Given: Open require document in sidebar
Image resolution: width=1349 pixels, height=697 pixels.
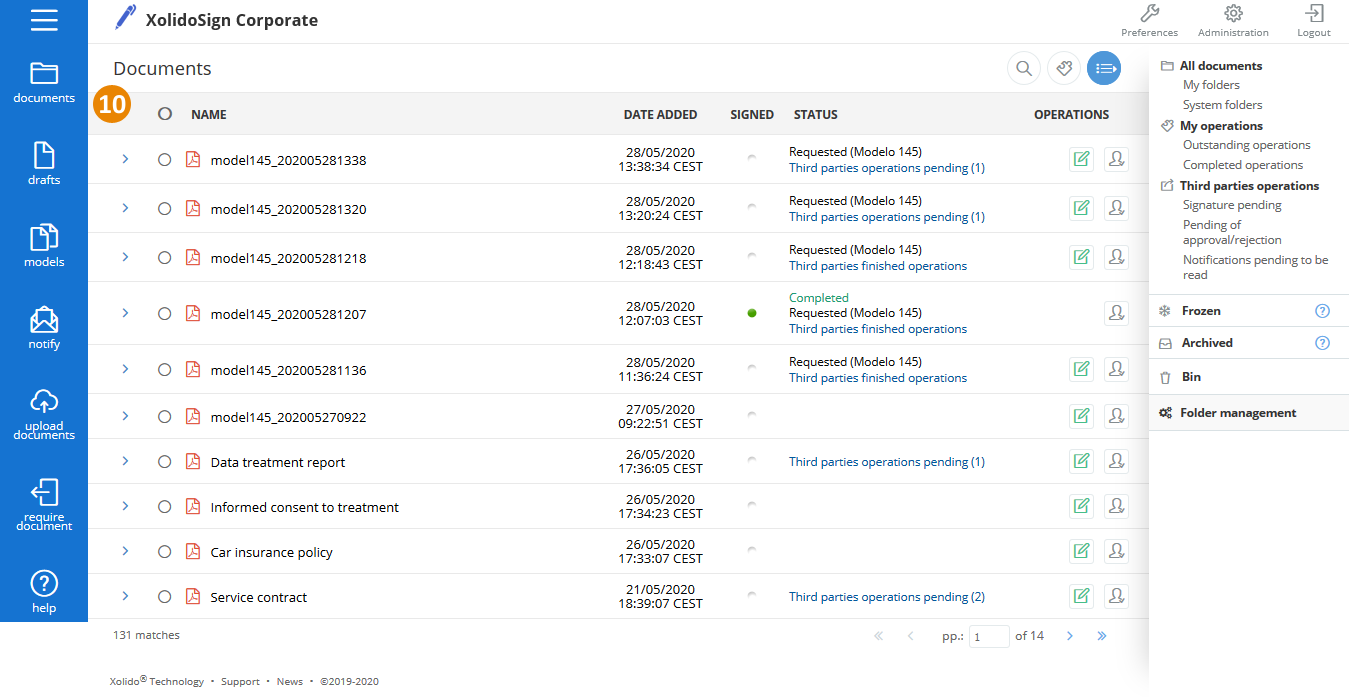Looking at the screenshot, I should coord(44,505).
